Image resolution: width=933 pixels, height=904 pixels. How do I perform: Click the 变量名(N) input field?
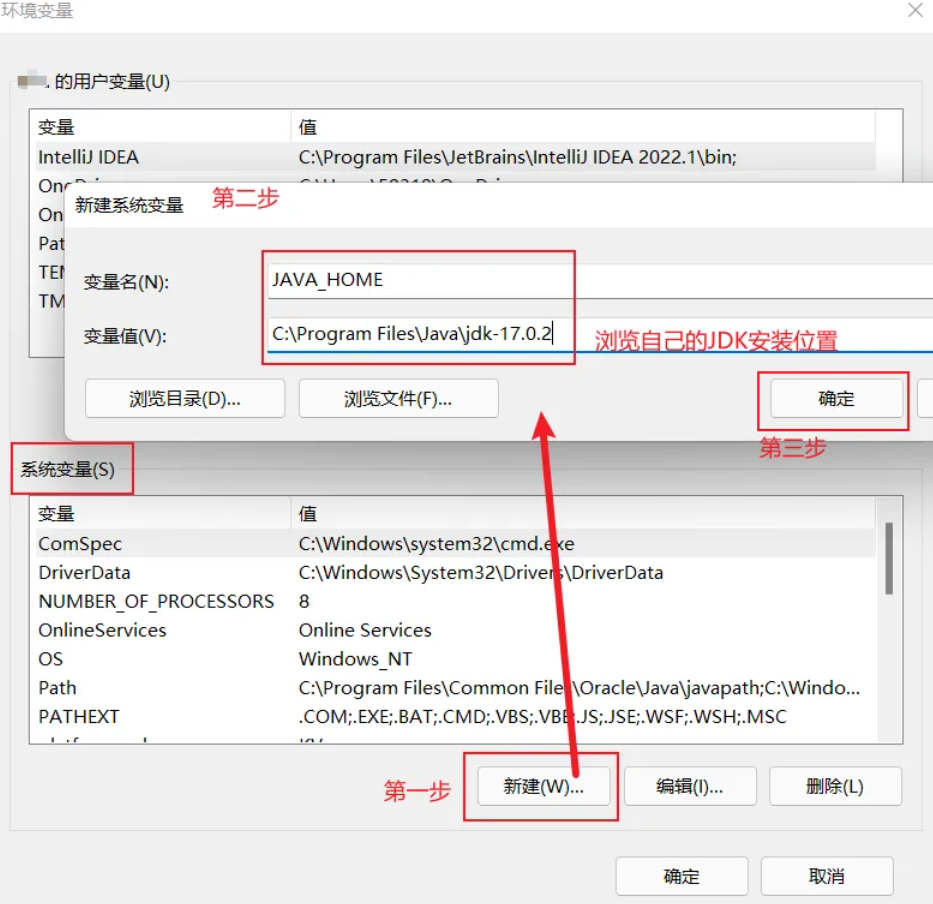click(600, 281)
